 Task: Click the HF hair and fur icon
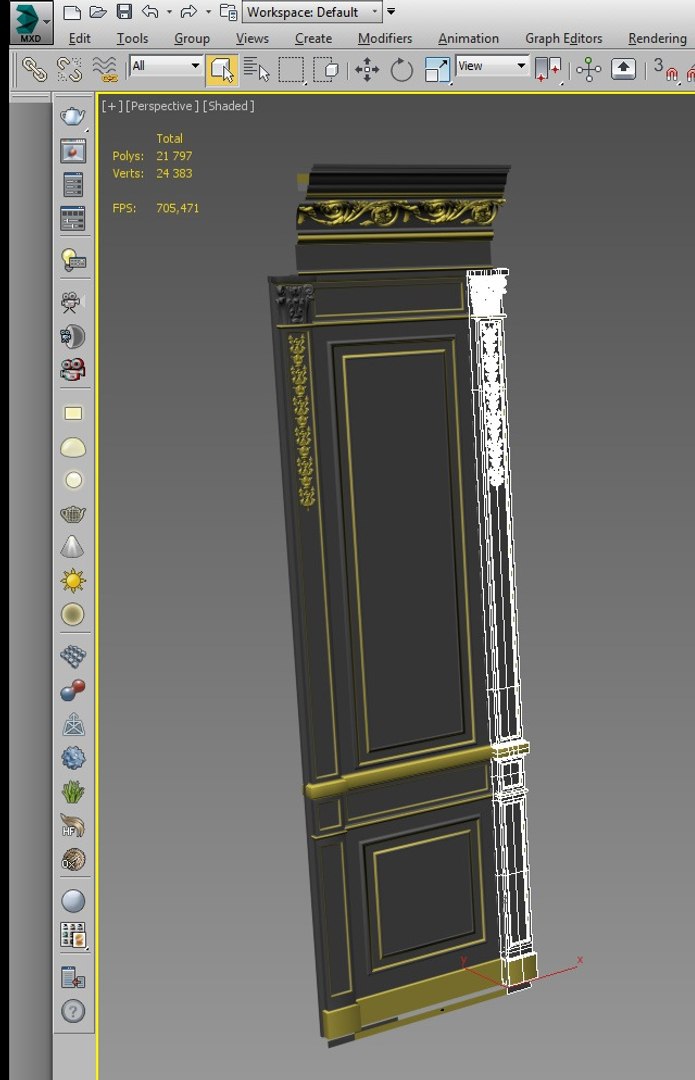coord(73,826)
